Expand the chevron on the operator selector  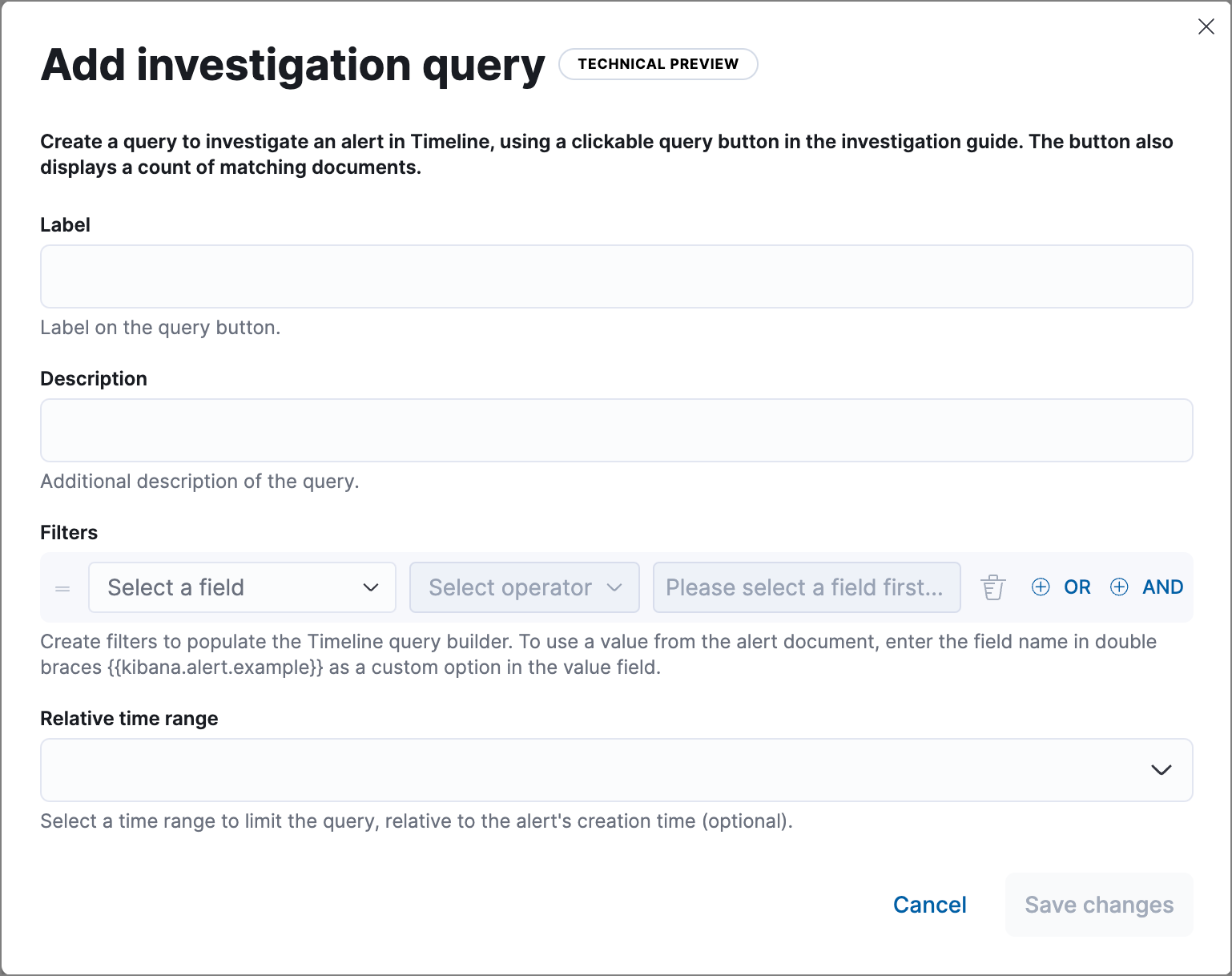[615, 587]
